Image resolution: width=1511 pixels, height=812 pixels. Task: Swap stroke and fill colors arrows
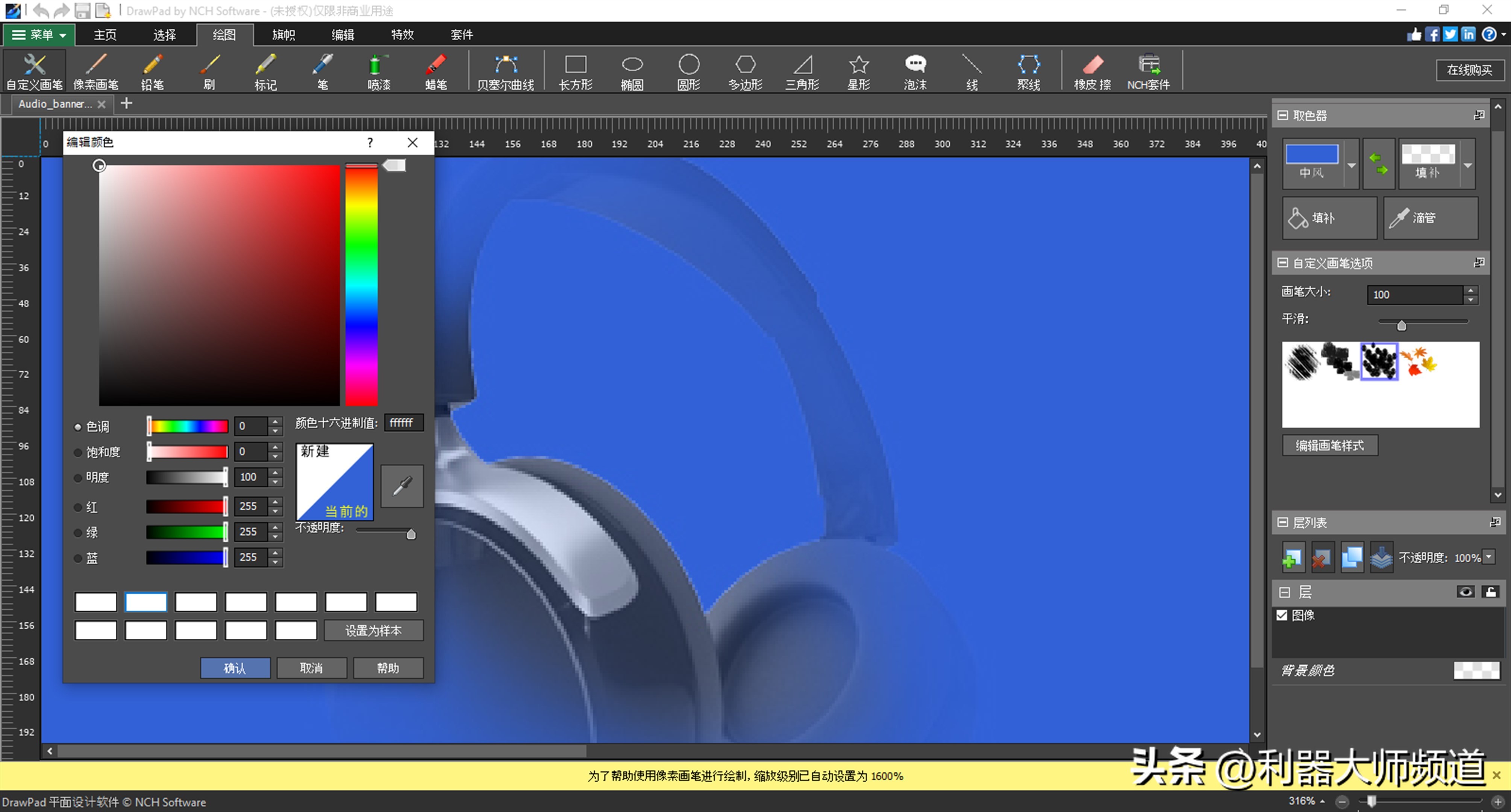coord(1378,164)
